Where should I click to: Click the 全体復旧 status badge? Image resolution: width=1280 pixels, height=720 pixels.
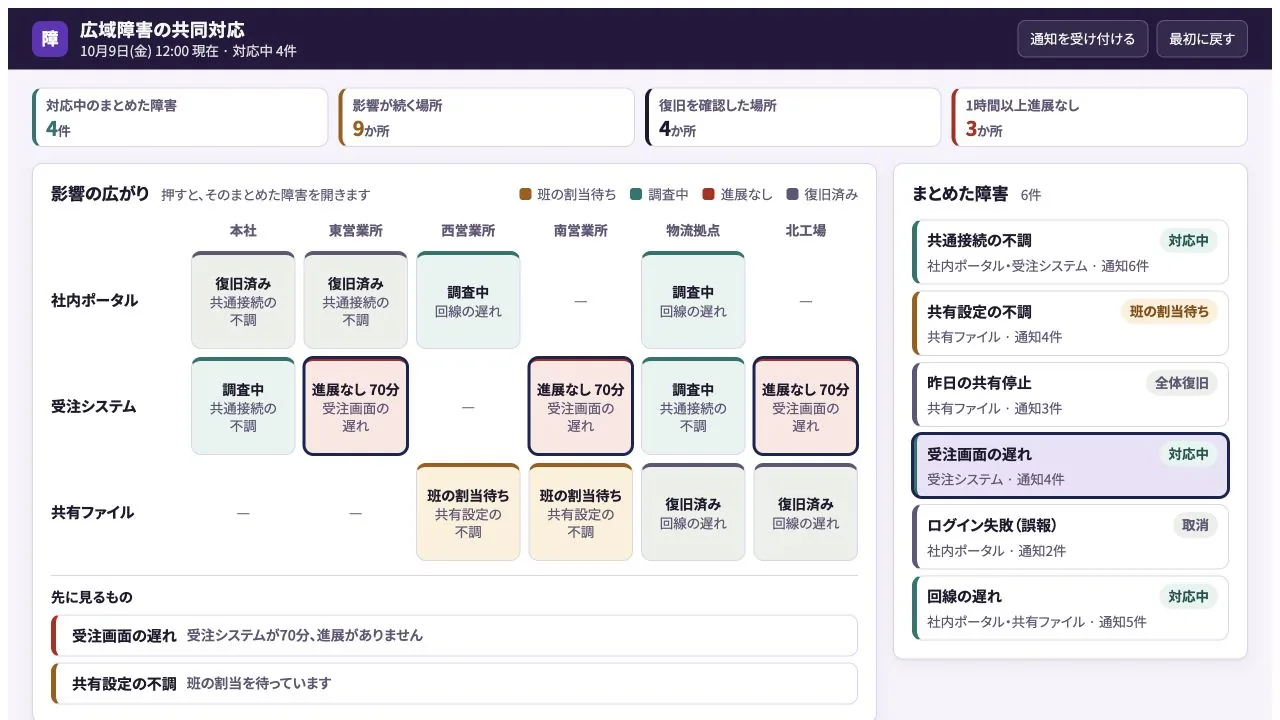coord(1182,383)
